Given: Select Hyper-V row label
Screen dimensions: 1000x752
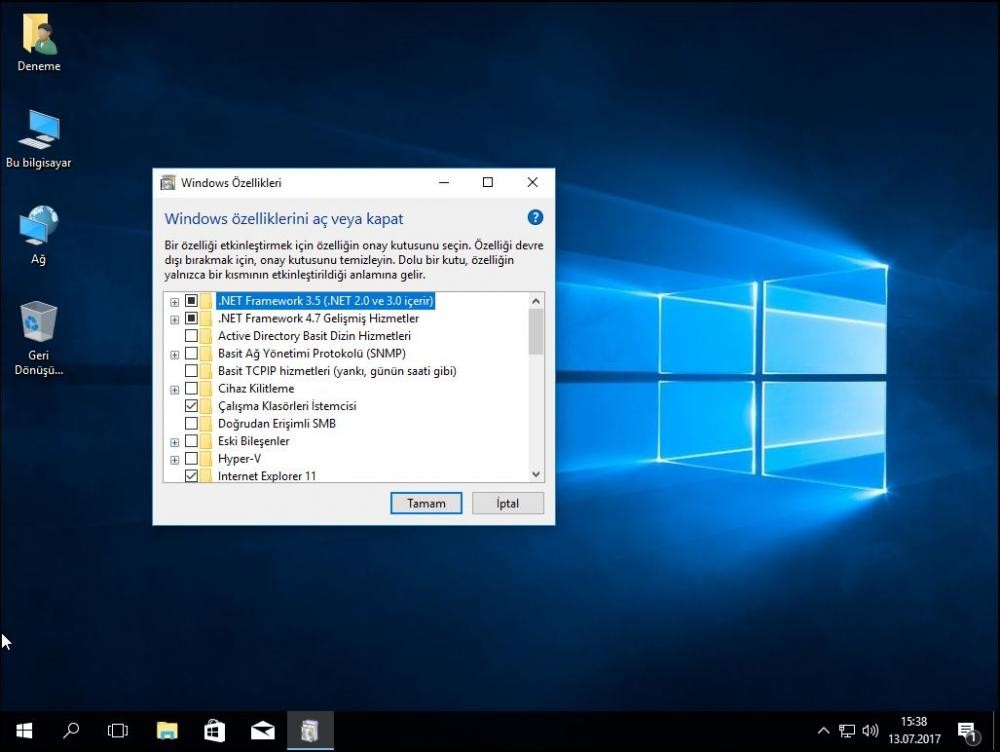Looking at the screenshot, I should pos(239,459).
